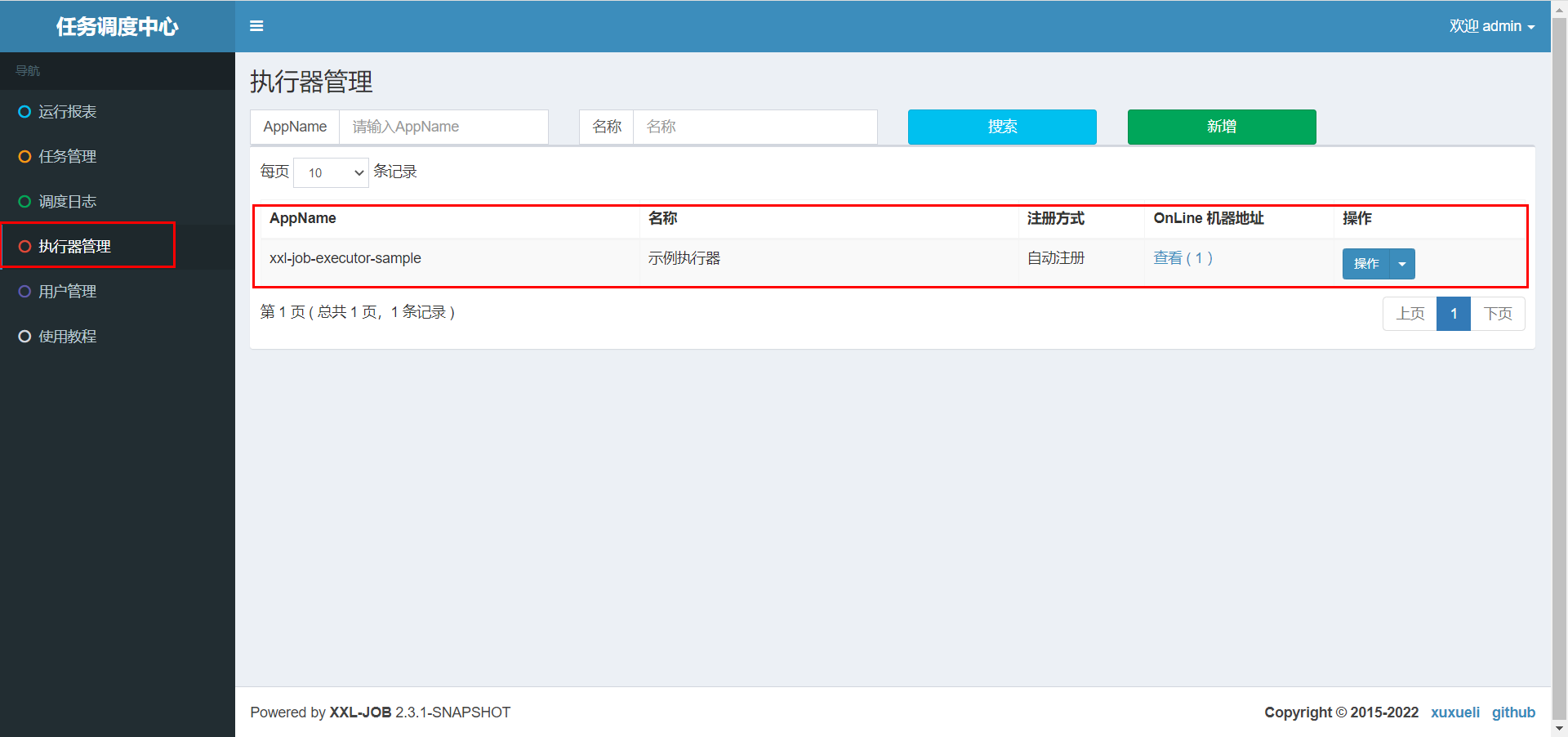Open the 使用教程 tutorial page
1568x737 pixels.
[67, 336]
